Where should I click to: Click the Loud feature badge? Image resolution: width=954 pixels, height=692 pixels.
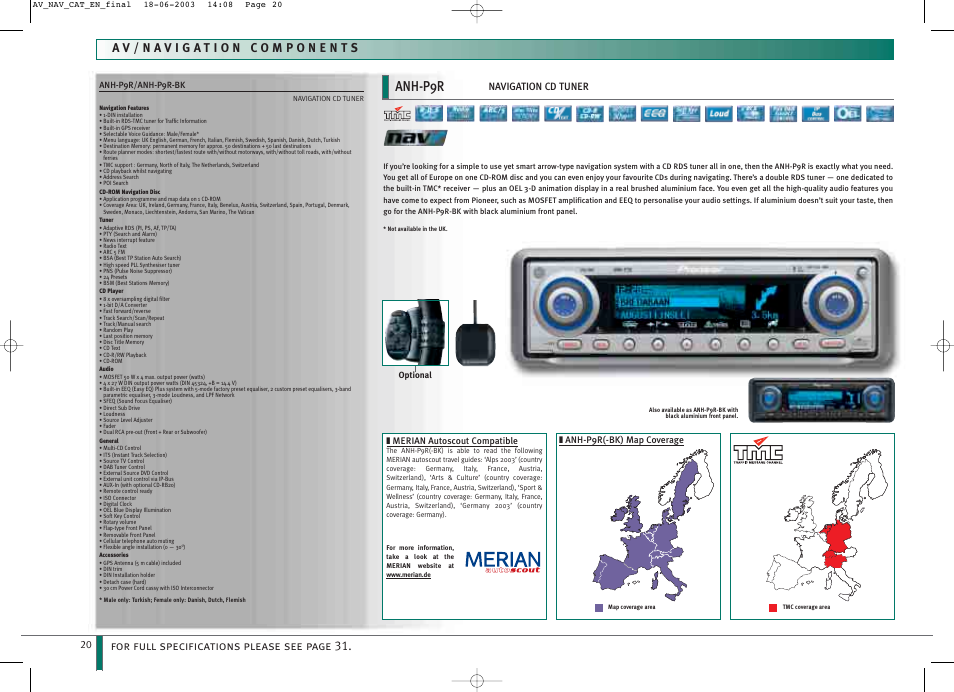pos(719,114)
